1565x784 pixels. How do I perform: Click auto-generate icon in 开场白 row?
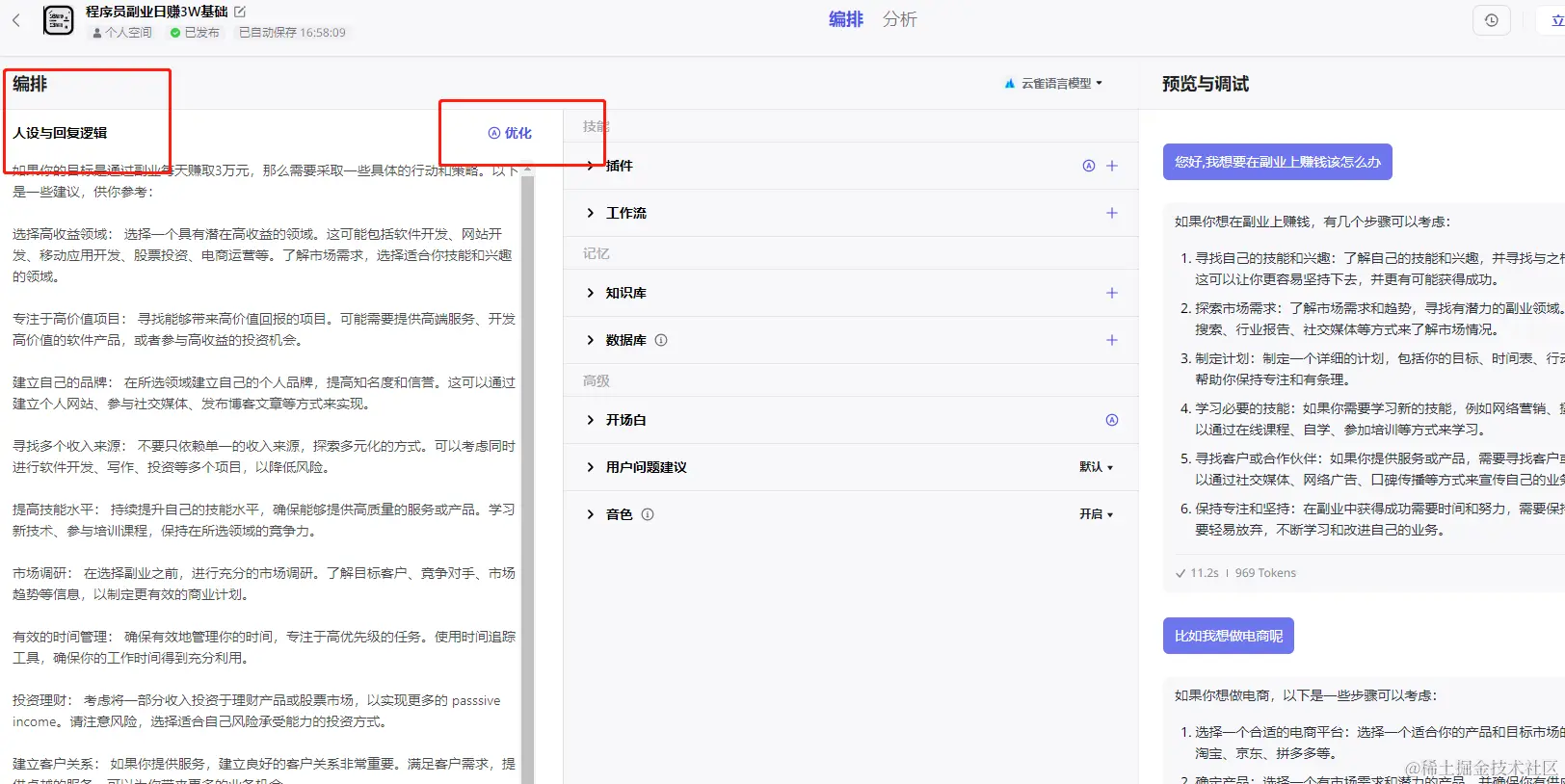tap(1112, 420)
